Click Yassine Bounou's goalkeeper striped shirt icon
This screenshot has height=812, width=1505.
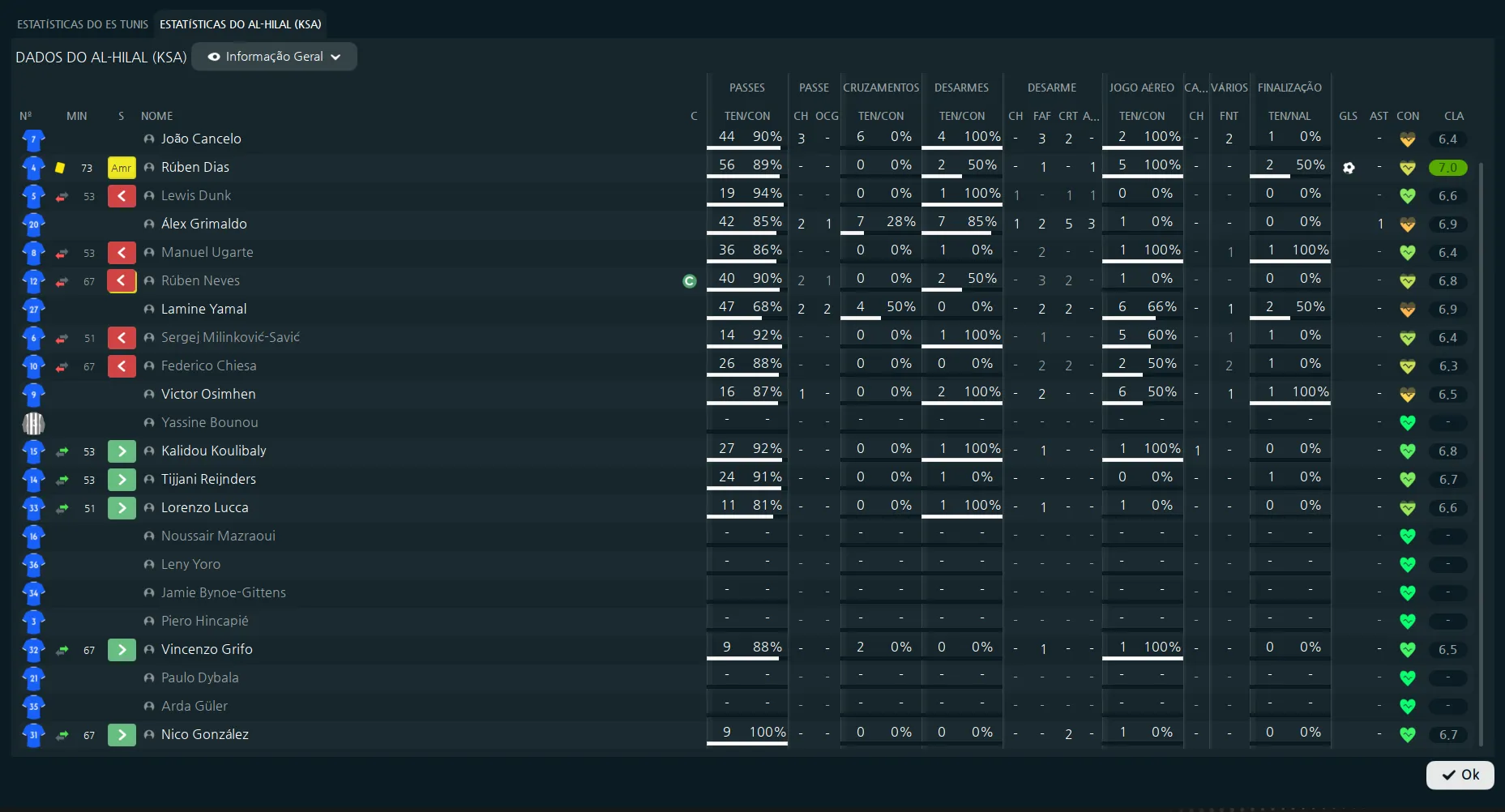(33, 423)
